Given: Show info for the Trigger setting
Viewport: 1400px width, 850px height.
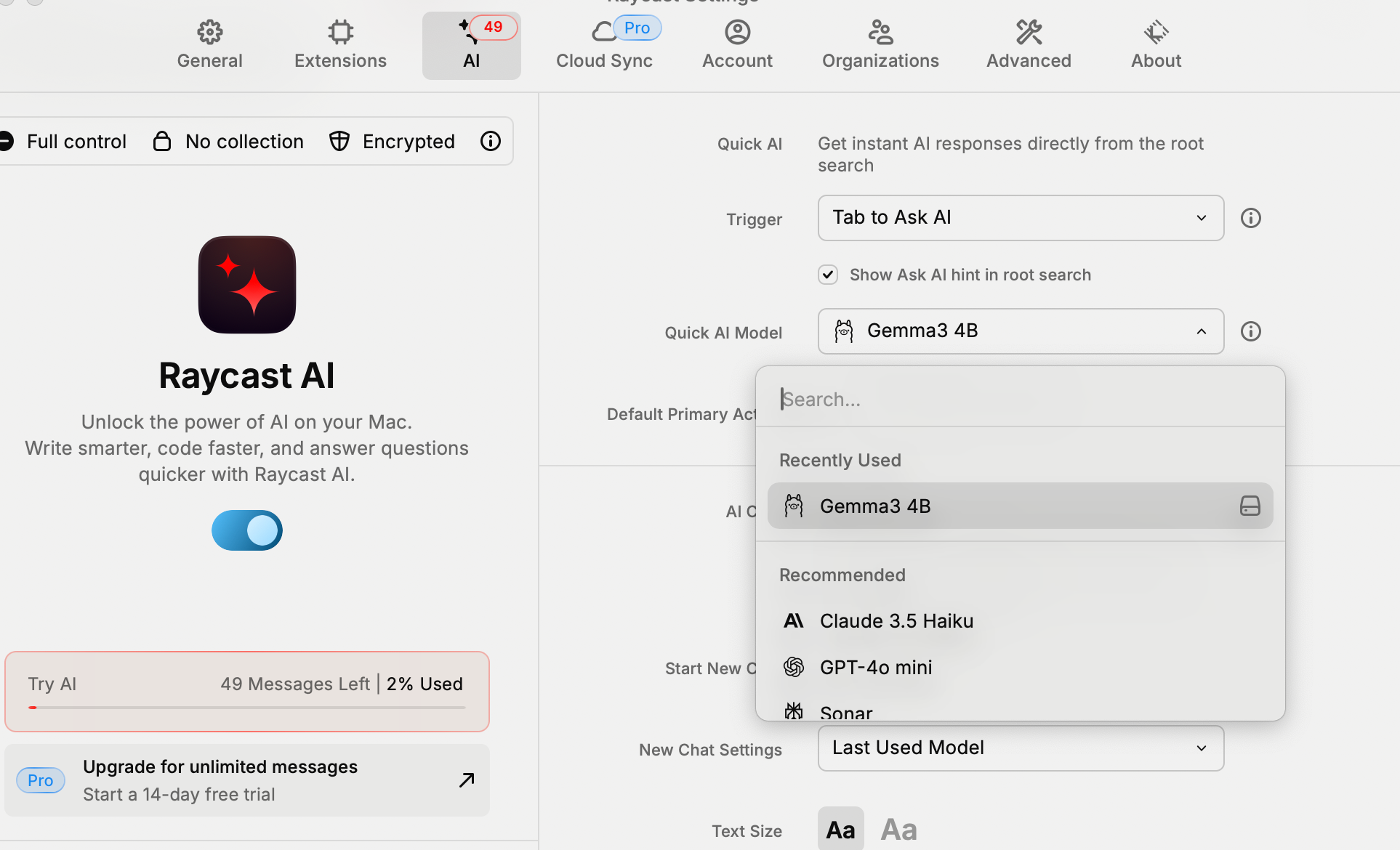Looking at the screenshot, I should (1250, 218).
